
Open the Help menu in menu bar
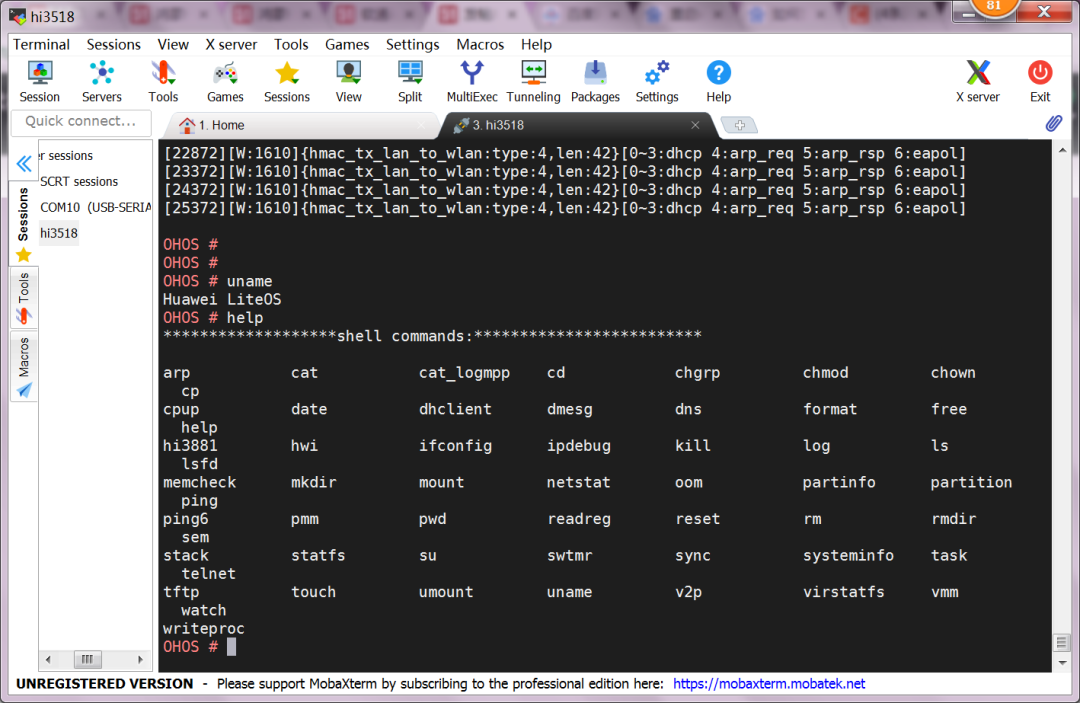[x=536, y=45]
